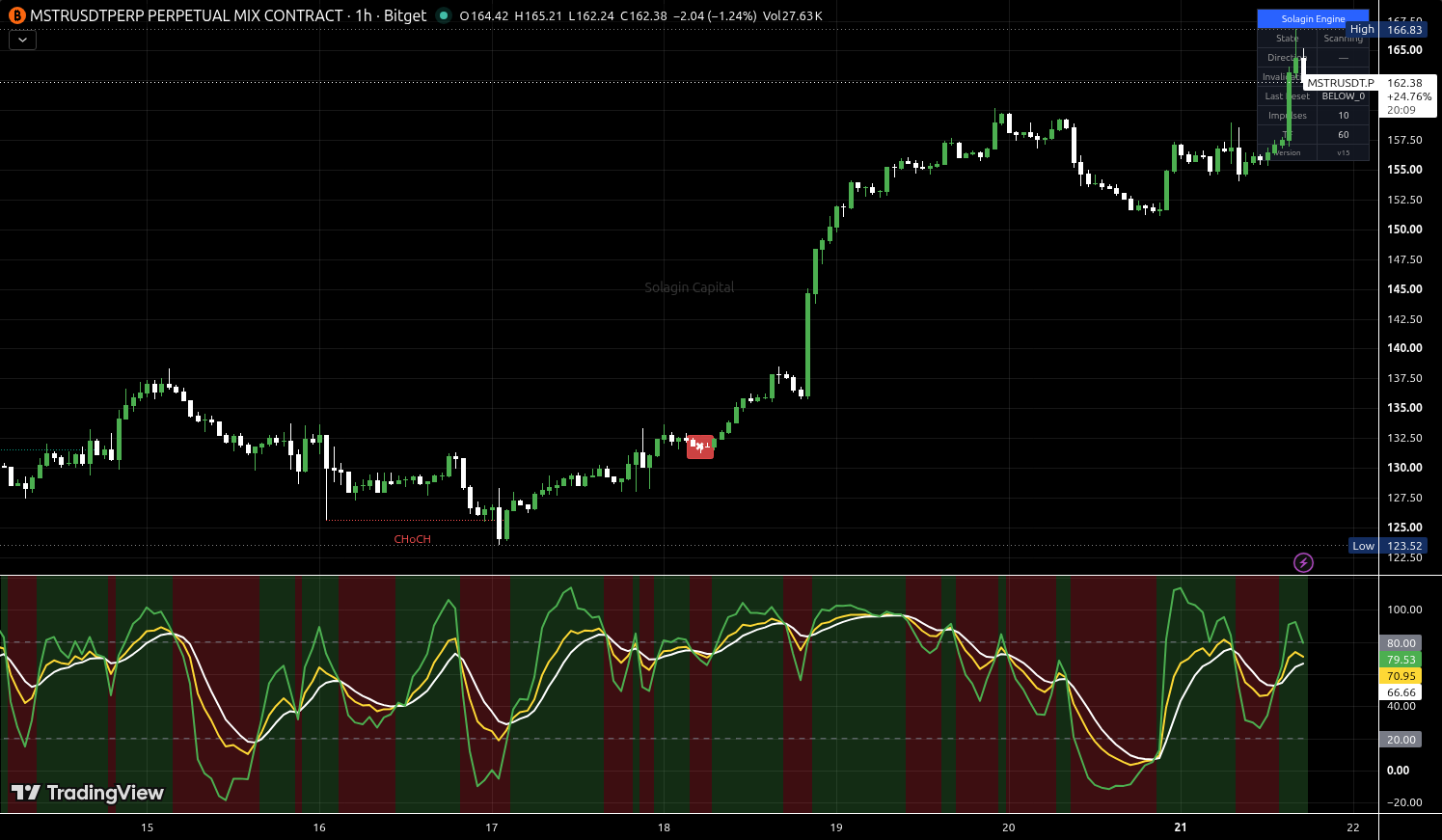Click the TradingView logo
Screen dimensions: 1442x840
(88, 793)
